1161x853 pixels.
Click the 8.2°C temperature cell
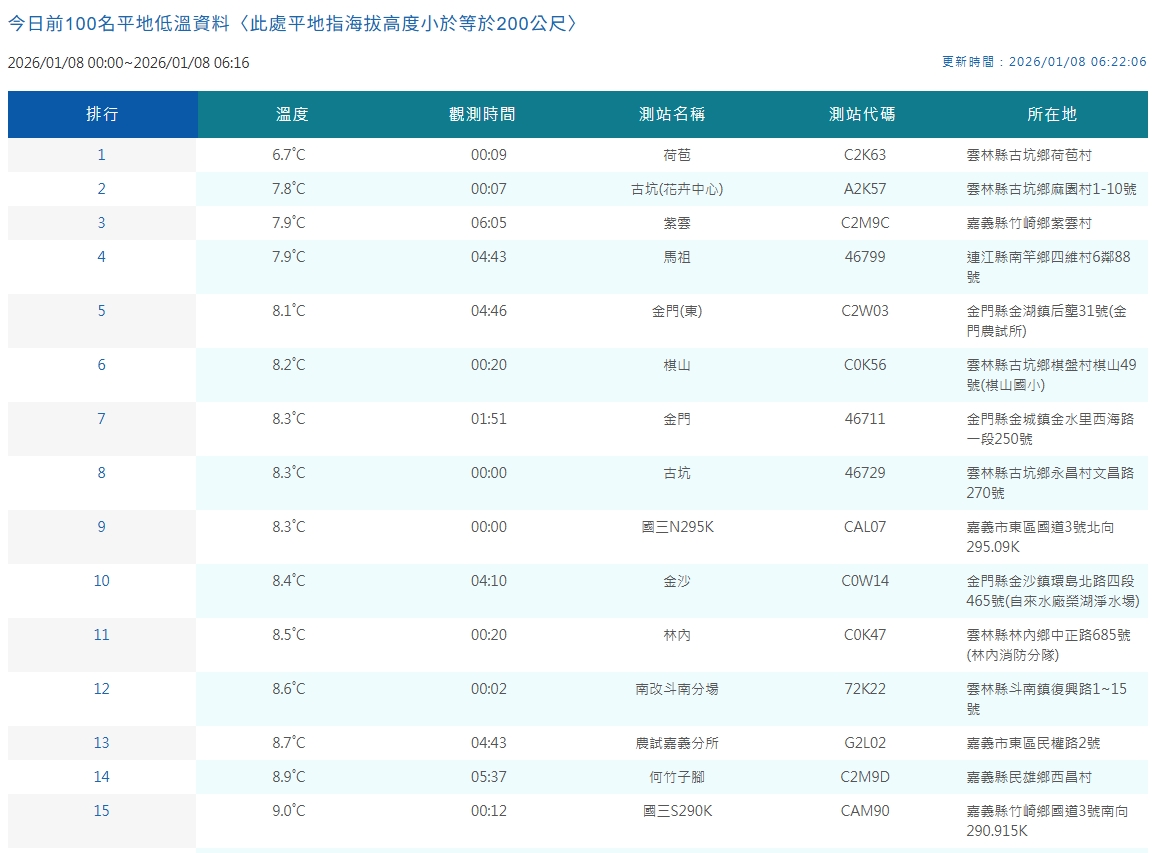(x=289, y=365)
